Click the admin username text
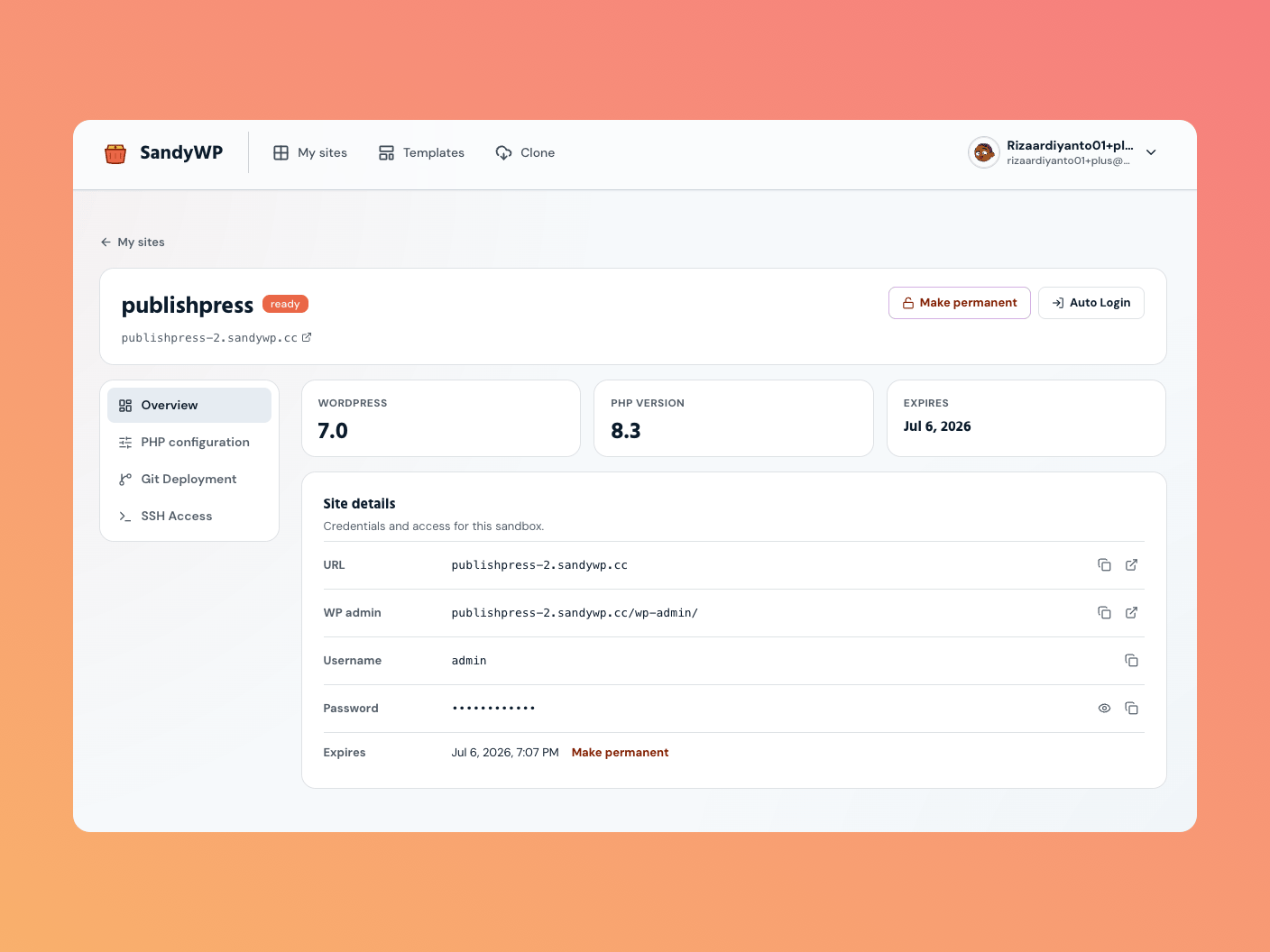The height and width of the screenshot is (952, 1270). click(469, 661)
